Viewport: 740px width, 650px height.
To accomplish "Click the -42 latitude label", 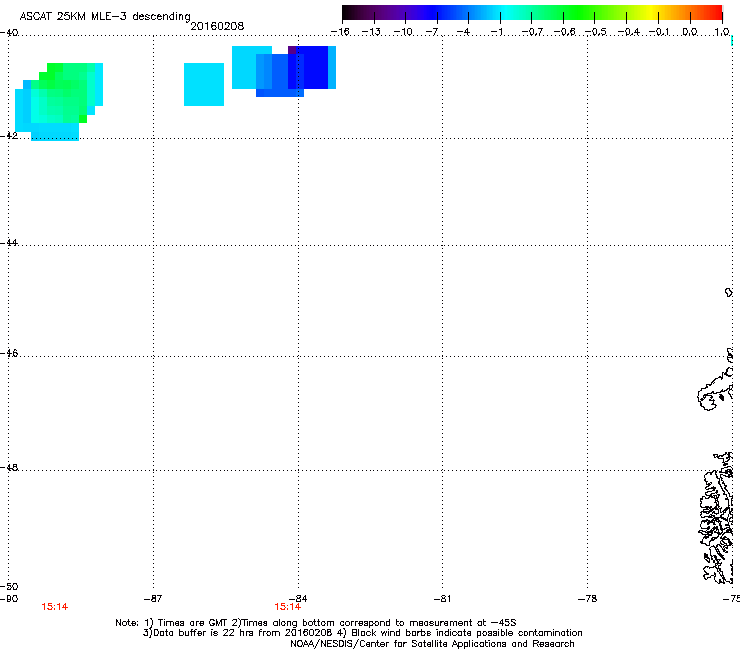I will click(x=9, y=135).
